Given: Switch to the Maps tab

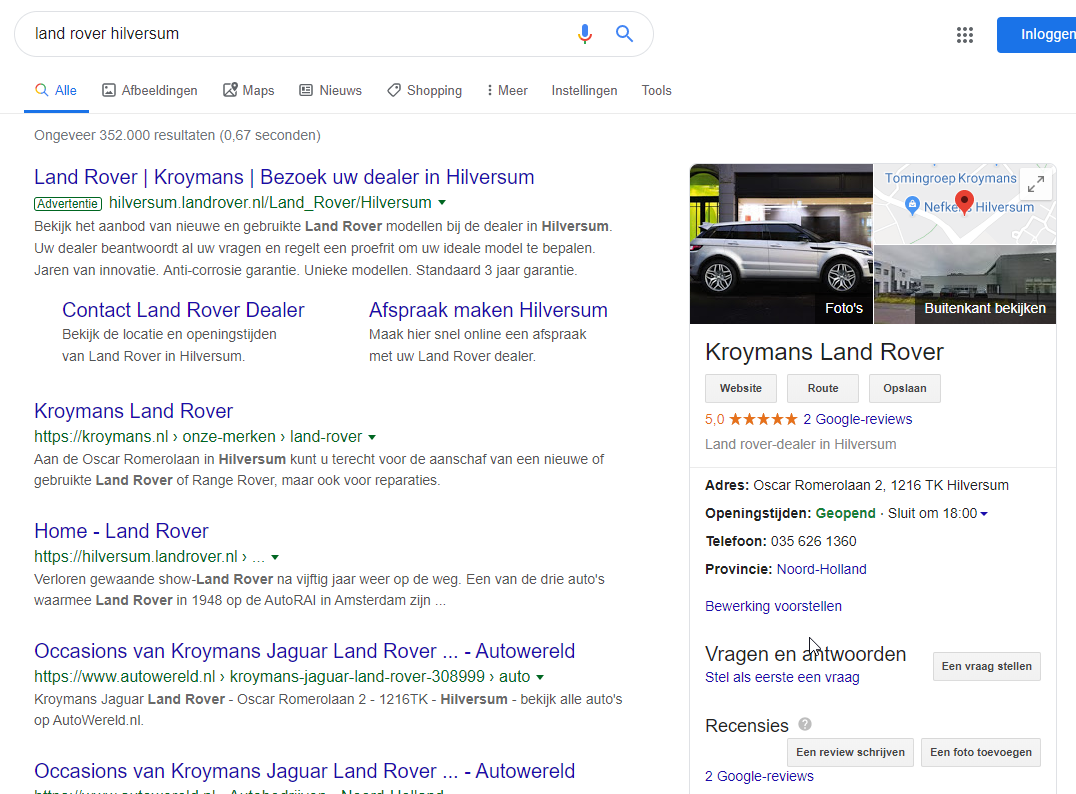Looking at the screenshot, I should (x=248, y=90).
